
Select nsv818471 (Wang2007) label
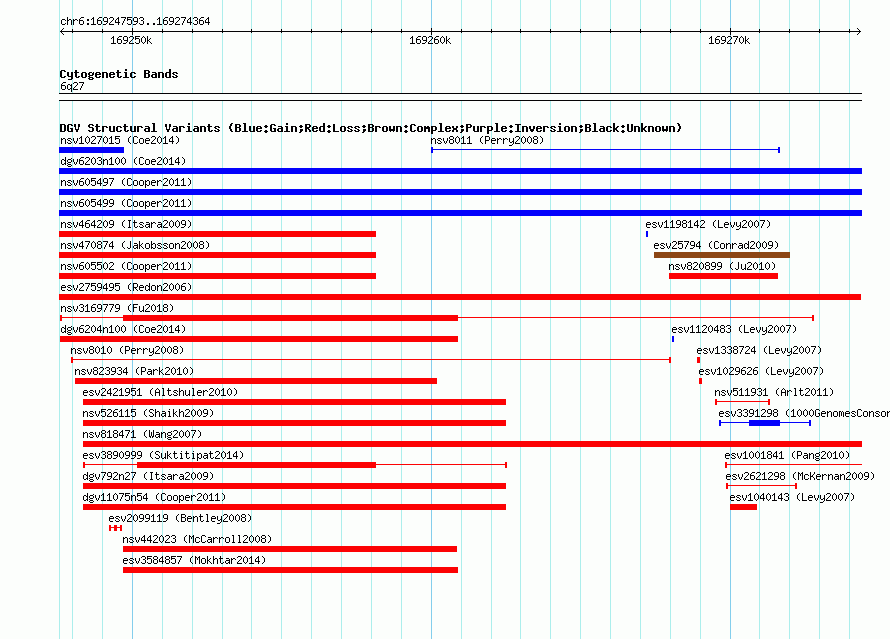coord(142,434)
